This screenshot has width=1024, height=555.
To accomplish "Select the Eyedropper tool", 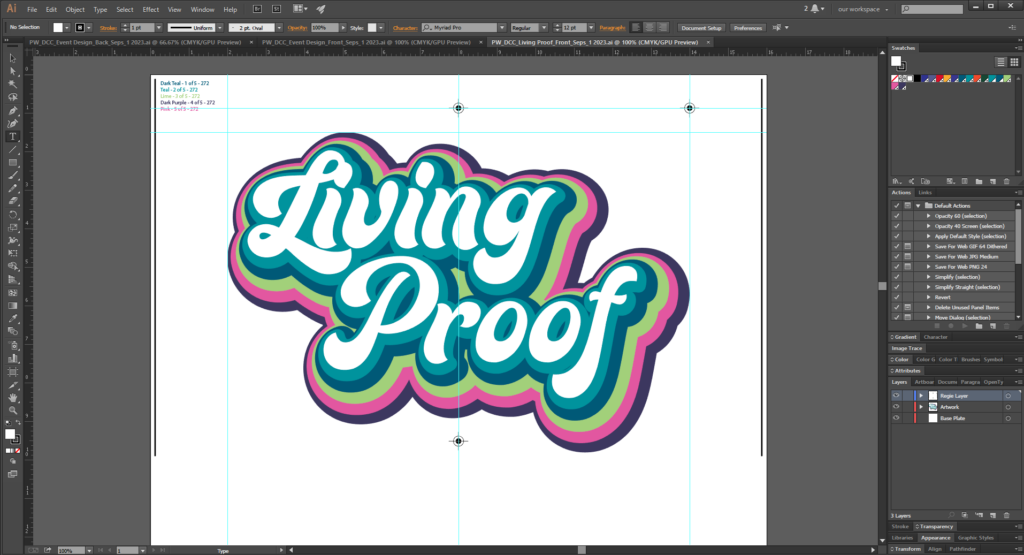I will [12, 319].
